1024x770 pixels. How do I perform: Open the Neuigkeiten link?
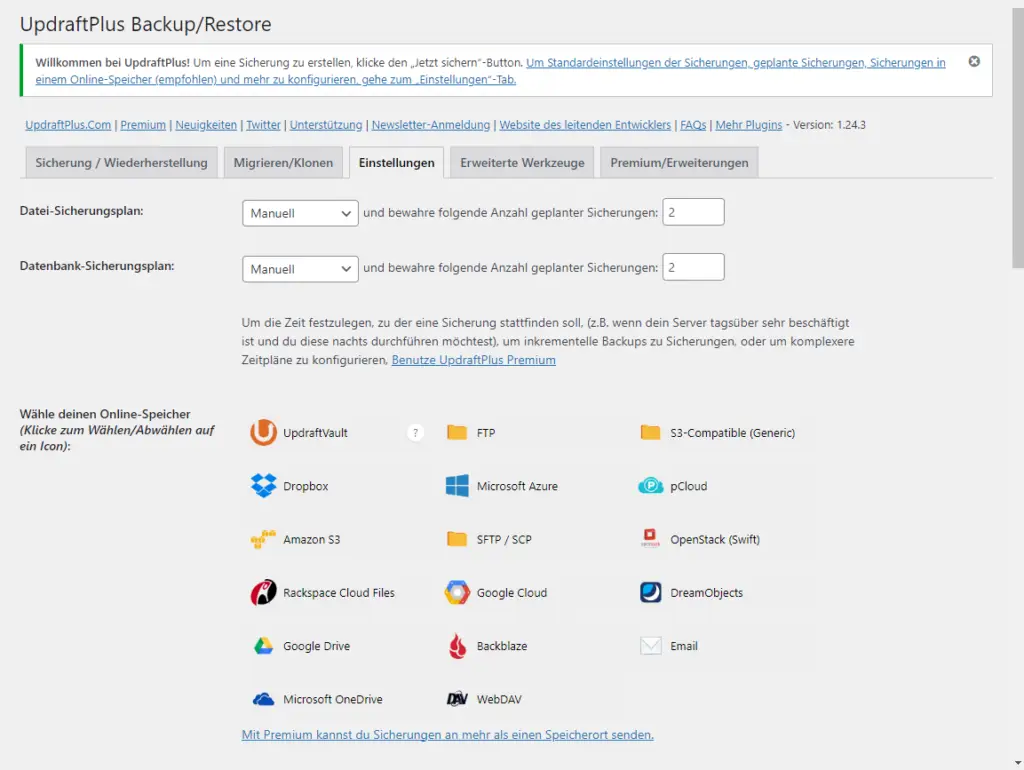[x=206, y=125]
